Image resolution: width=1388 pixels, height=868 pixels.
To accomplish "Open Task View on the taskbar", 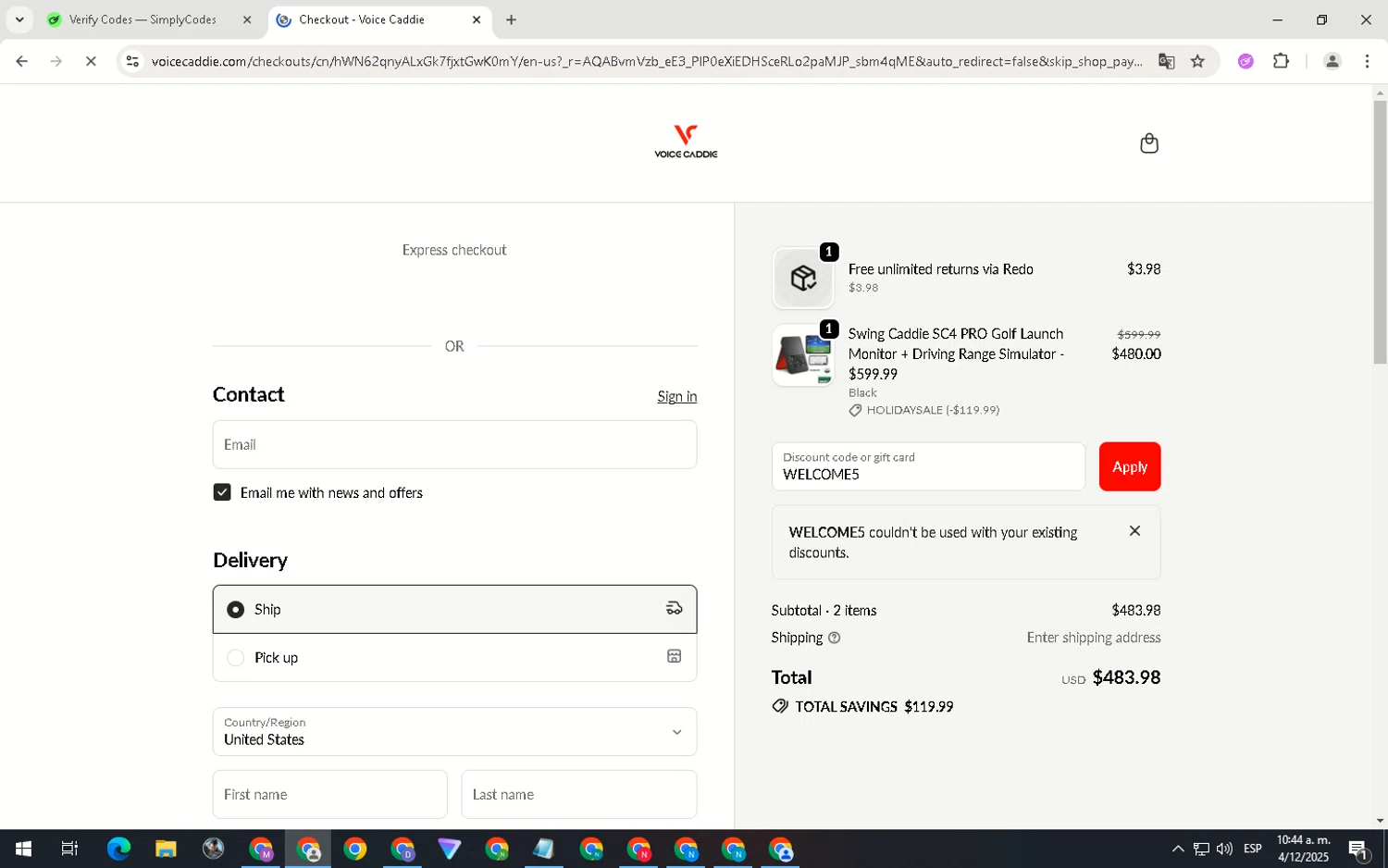I will tap(69, 849).
